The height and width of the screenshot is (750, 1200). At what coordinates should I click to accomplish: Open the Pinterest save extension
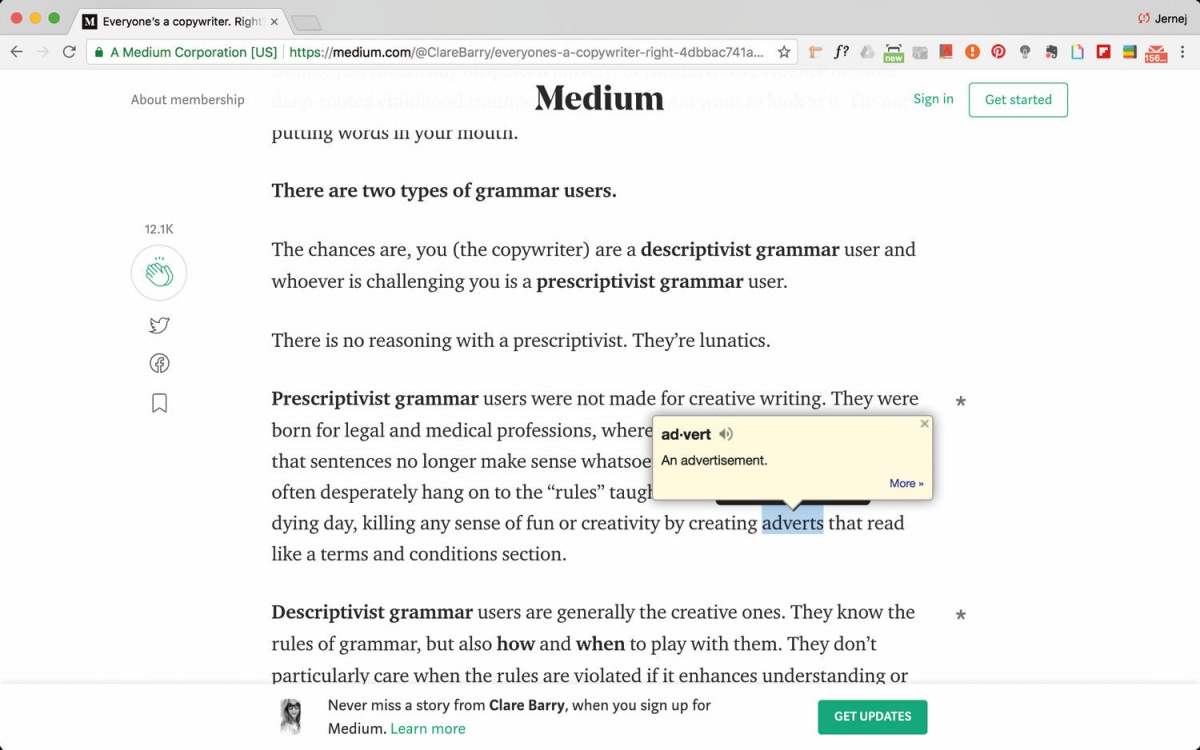click(x=998, y=52)
